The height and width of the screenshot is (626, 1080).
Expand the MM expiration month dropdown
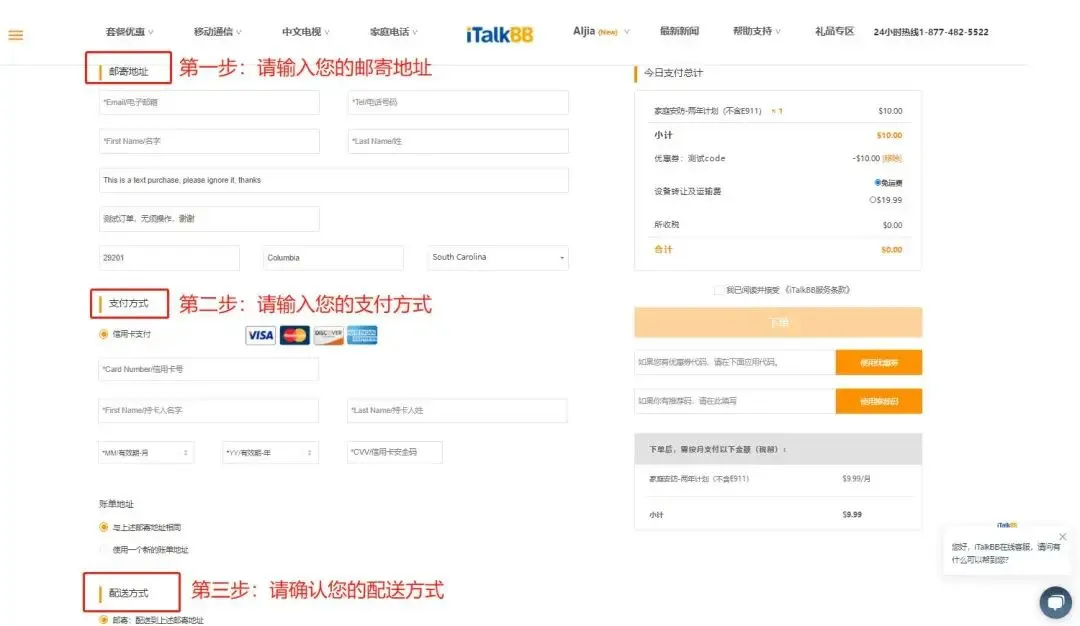tap(146, 453)
